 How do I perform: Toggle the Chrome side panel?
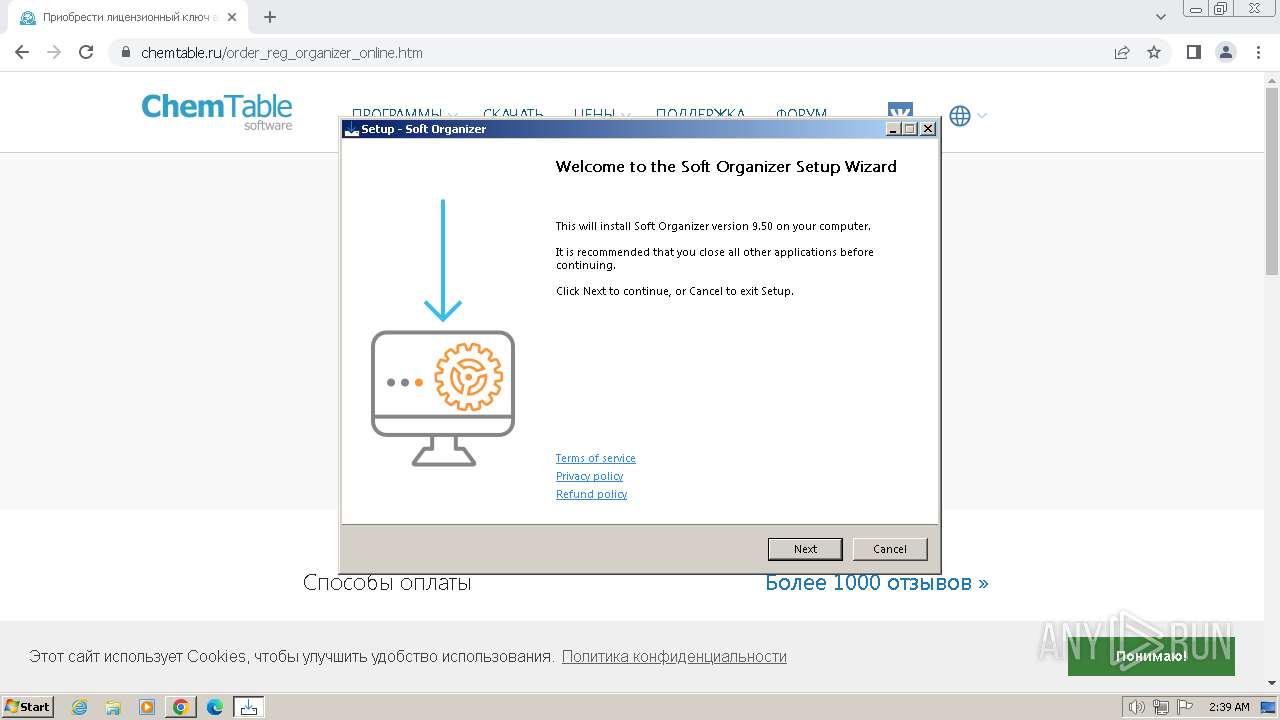[x=1193, y=52]
